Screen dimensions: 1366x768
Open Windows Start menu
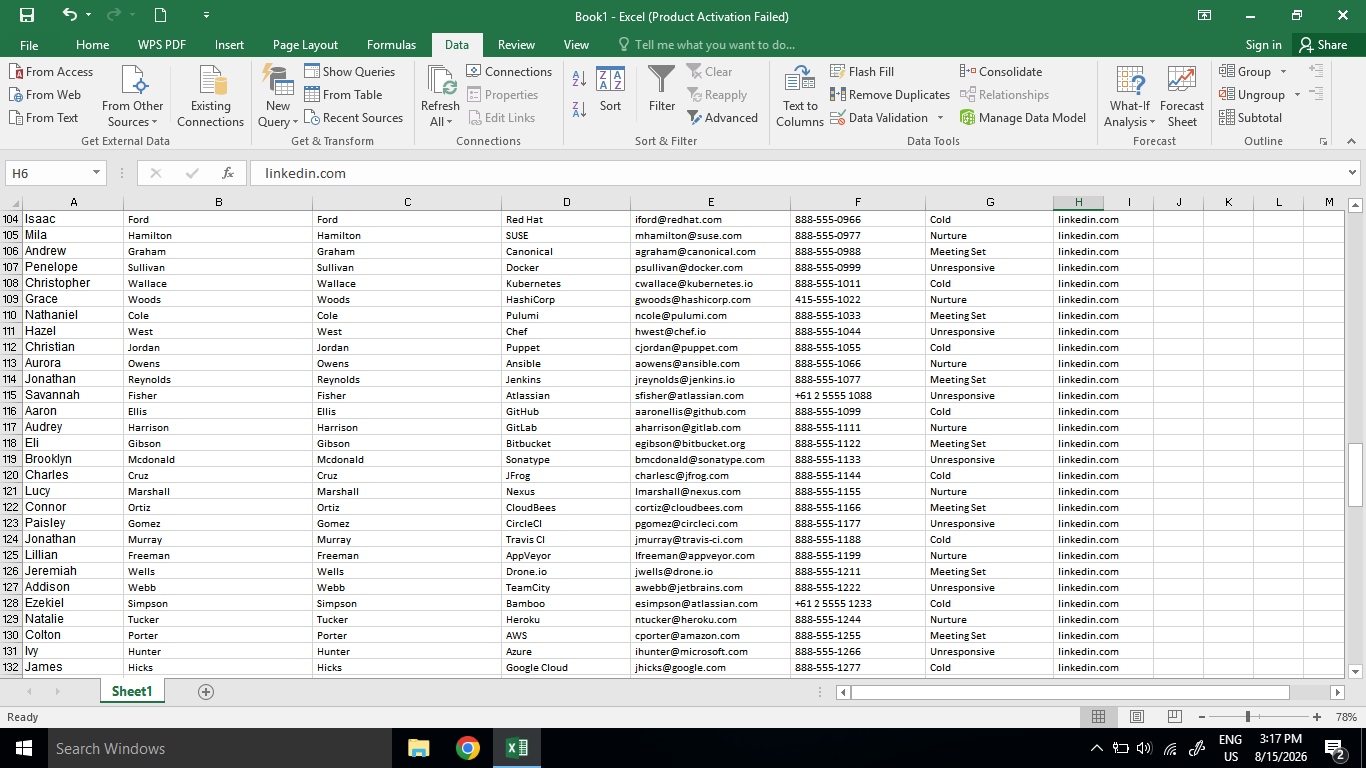tap(24, 748)
